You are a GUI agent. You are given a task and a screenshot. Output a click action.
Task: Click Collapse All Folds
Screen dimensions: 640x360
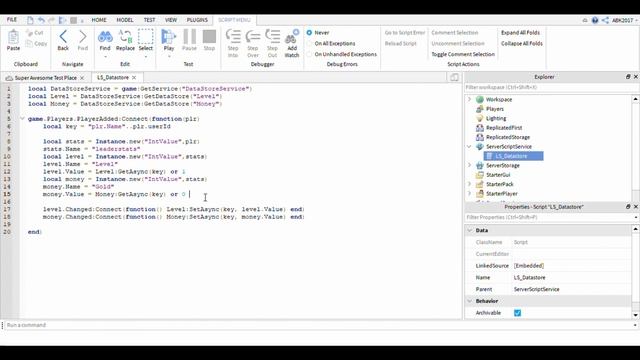(522, 43)
